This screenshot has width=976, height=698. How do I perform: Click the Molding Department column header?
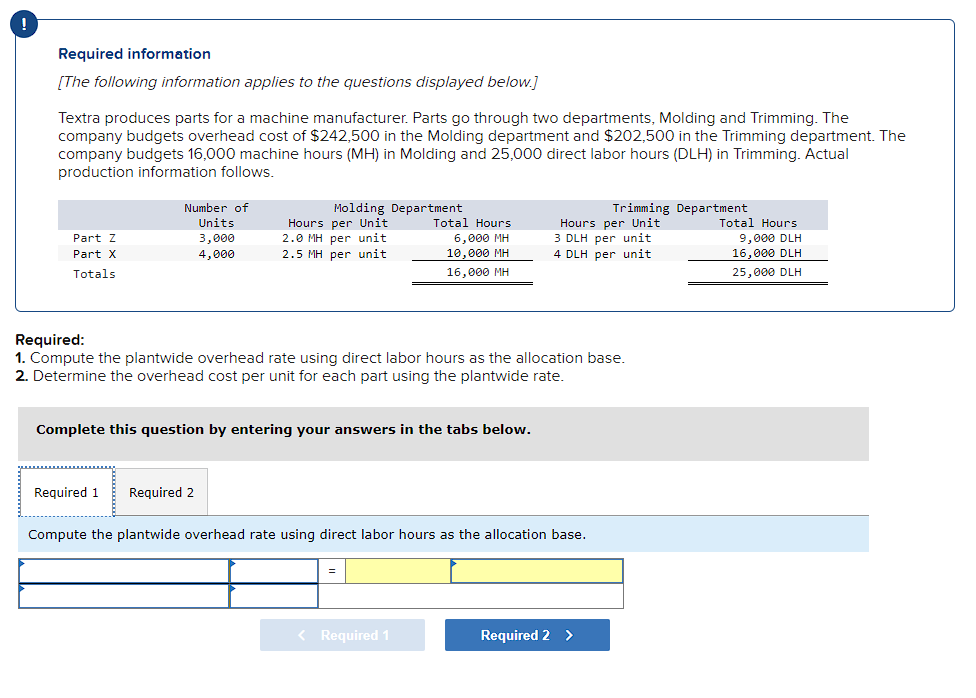(x=398, y=208)
